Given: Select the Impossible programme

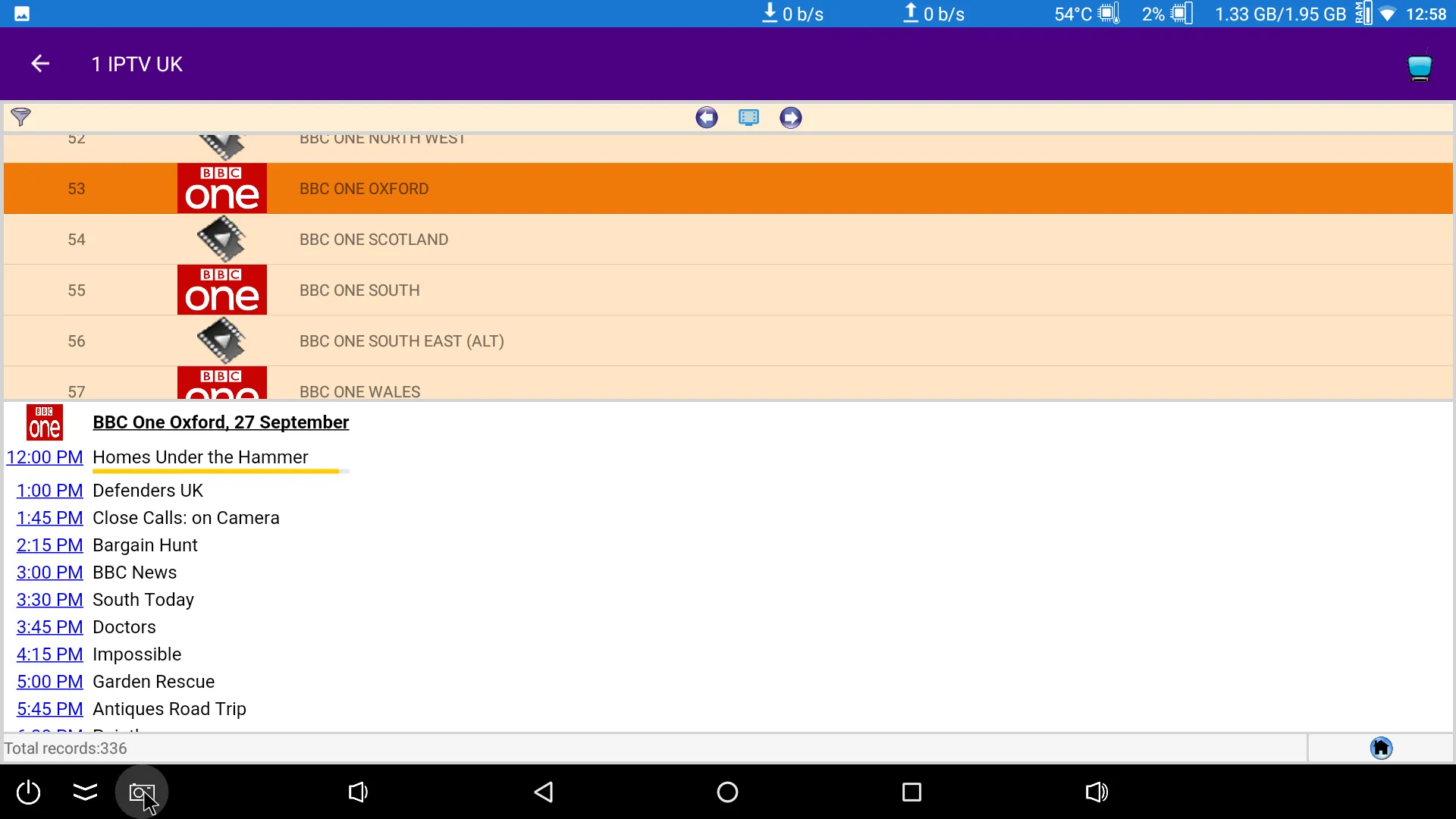Looking at the screenshot, I should click(x=136, y=654).
